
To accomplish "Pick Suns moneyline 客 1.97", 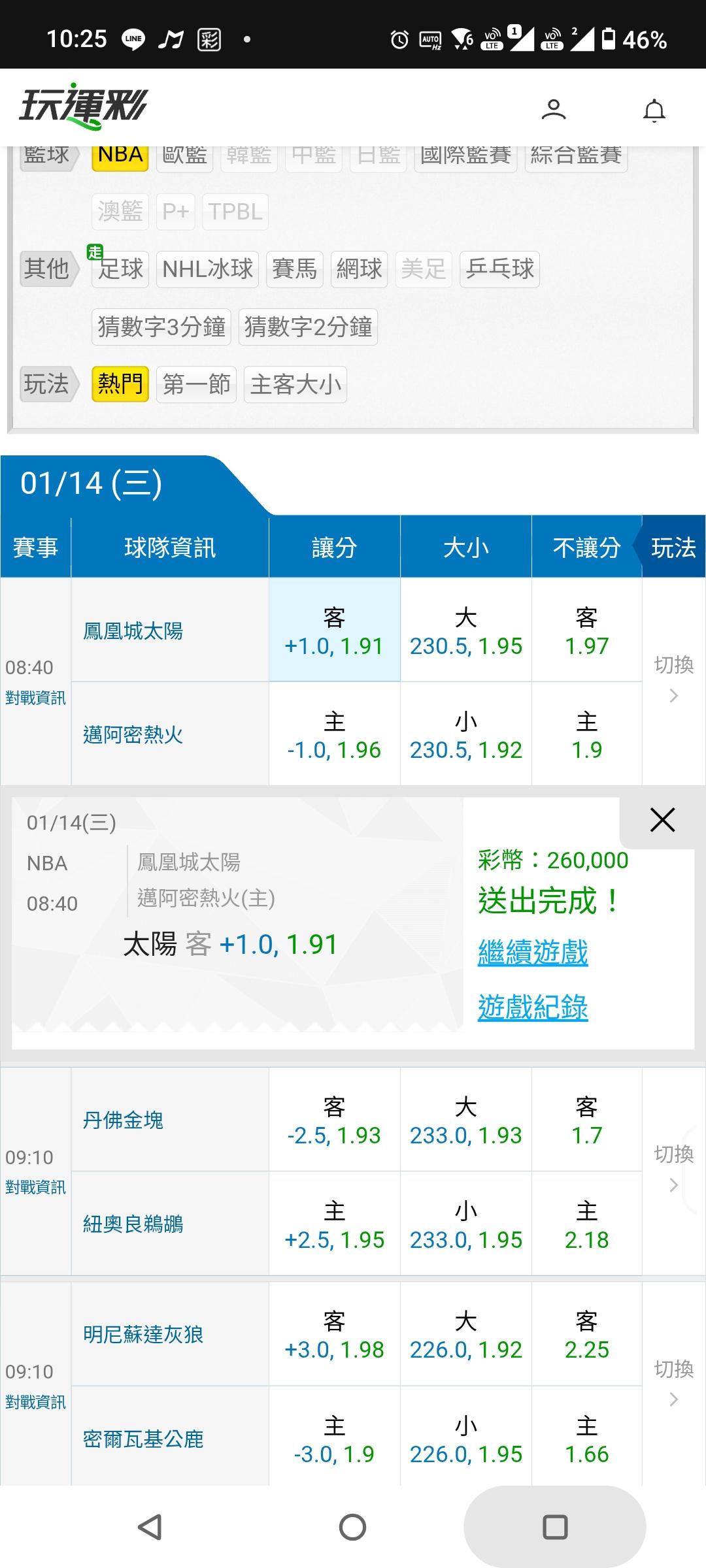I will pos(586,630).
